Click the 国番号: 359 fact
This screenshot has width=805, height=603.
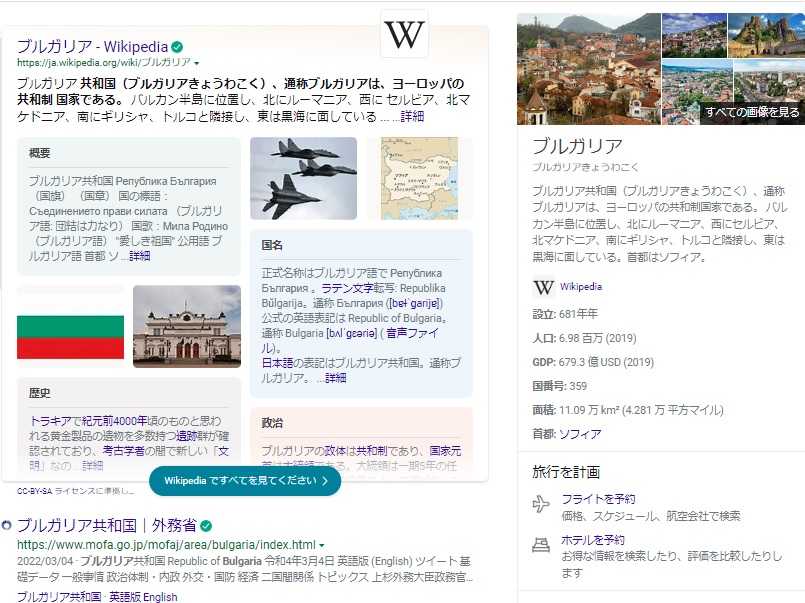(560, 386)
